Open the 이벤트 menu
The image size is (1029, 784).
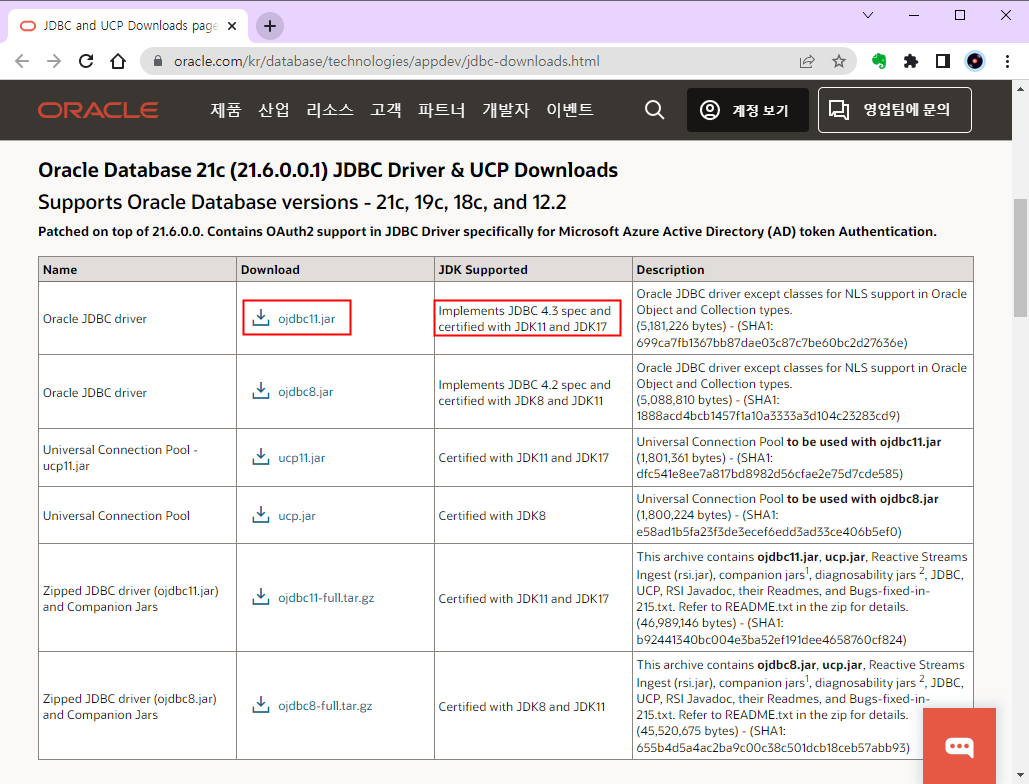pos(570,110)
